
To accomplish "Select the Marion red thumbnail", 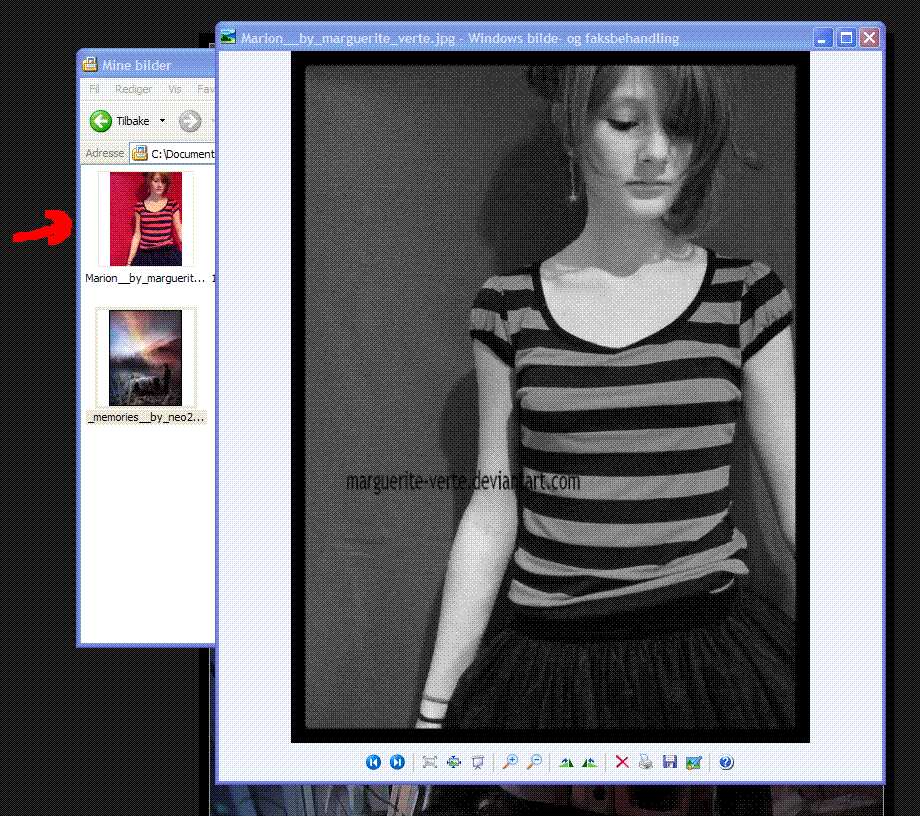I will click(146, 219).
